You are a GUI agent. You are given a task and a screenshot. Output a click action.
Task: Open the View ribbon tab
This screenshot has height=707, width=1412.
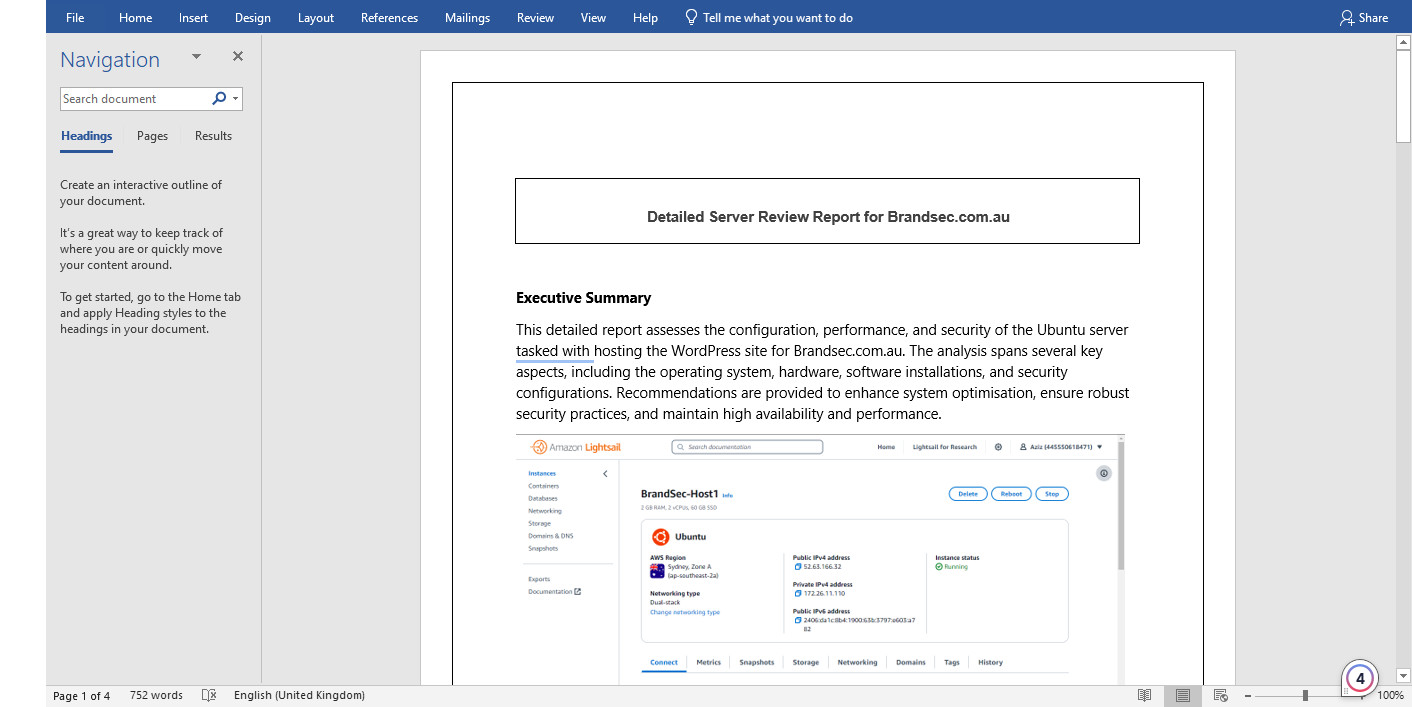[593, 17]
